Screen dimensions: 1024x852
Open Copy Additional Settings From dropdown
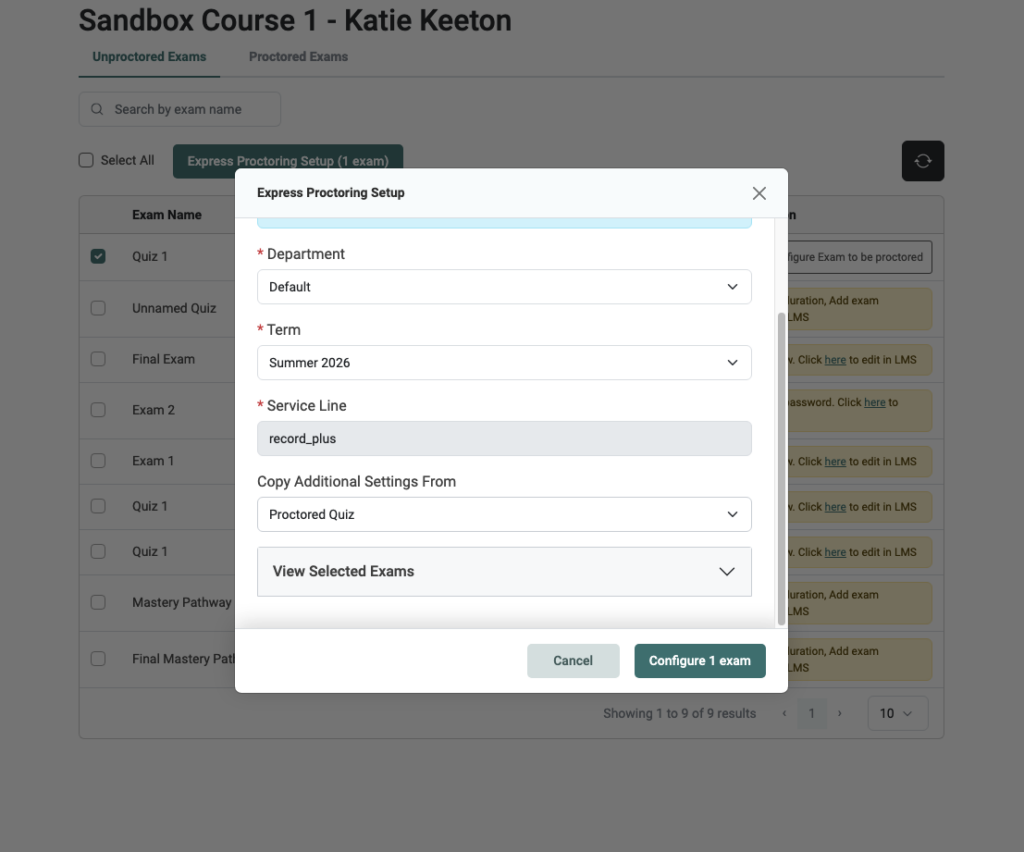click(504, 514)
